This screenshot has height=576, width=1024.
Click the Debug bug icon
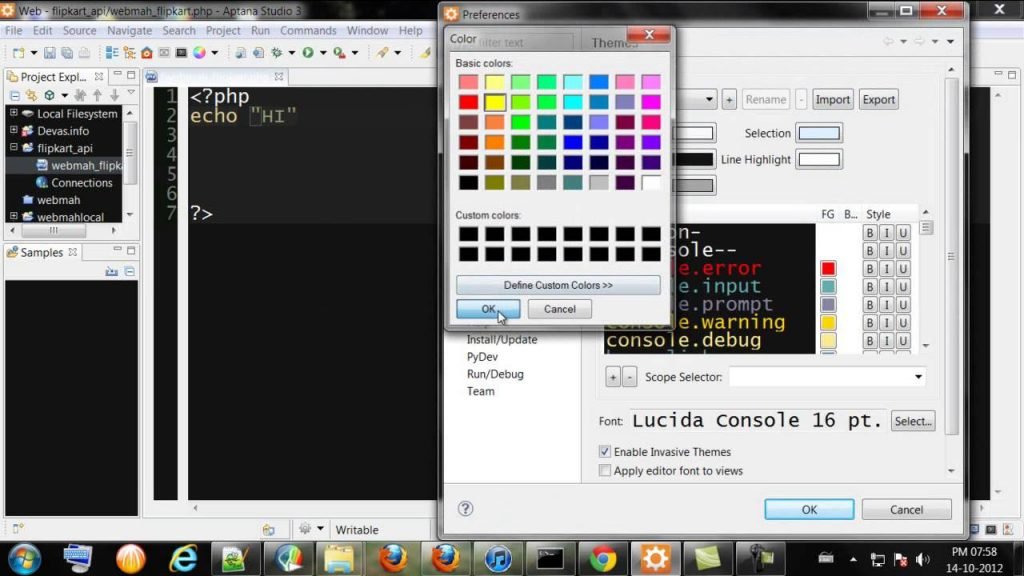coord(277,53)
